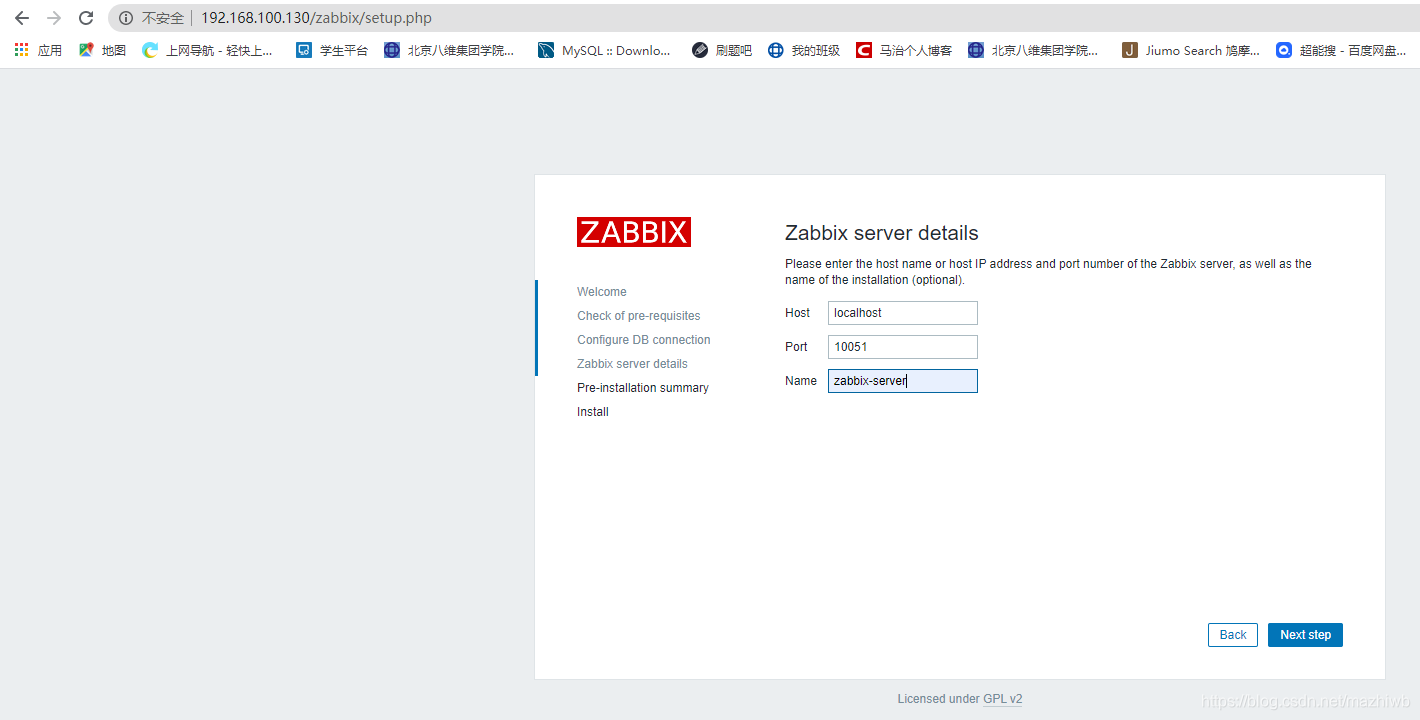Screen dimensions: 1420x720
Task: Open the GPL v2 license link
Action: (1003, 700)
